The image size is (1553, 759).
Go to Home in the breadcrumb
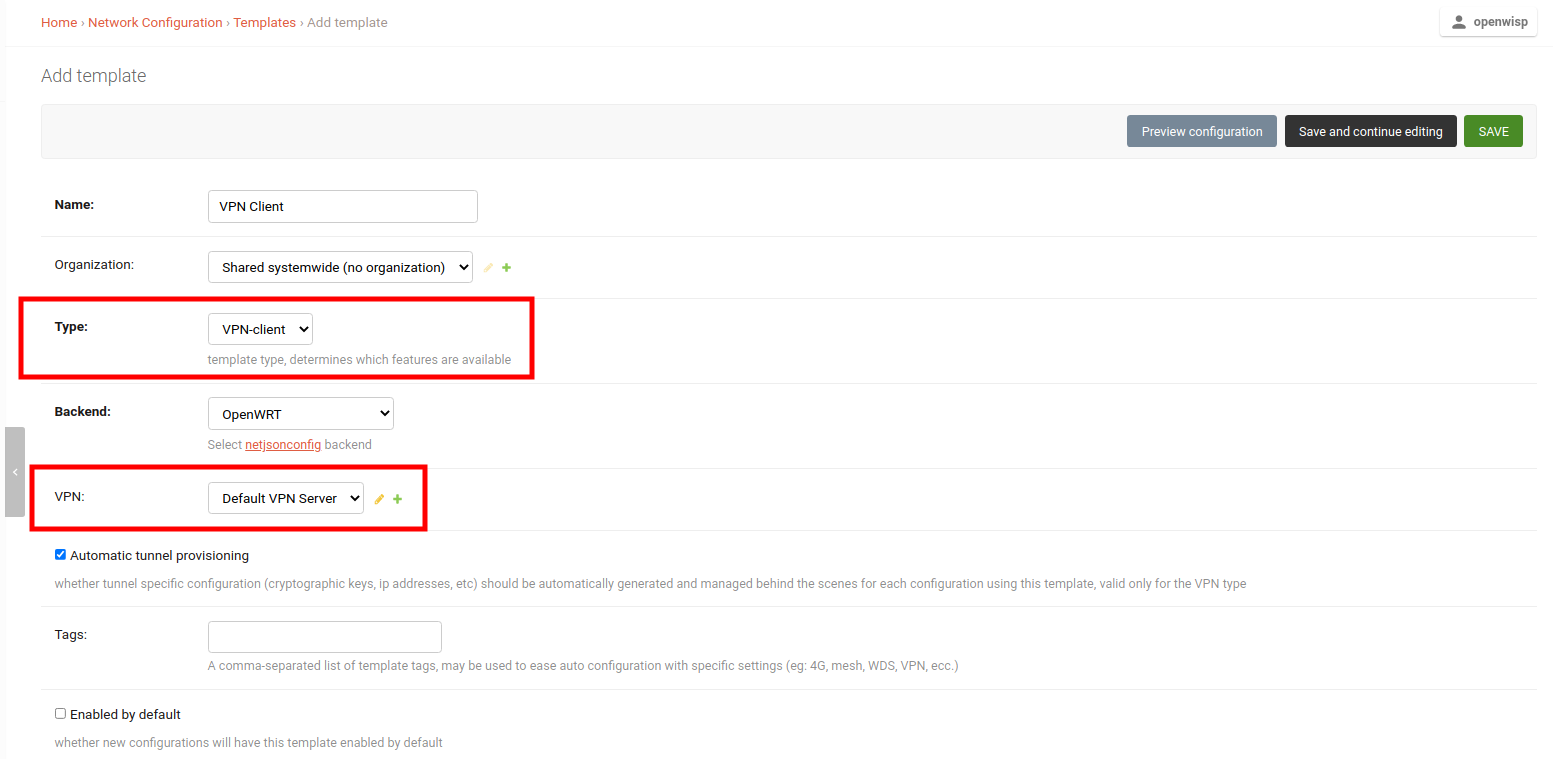point(59,22)
